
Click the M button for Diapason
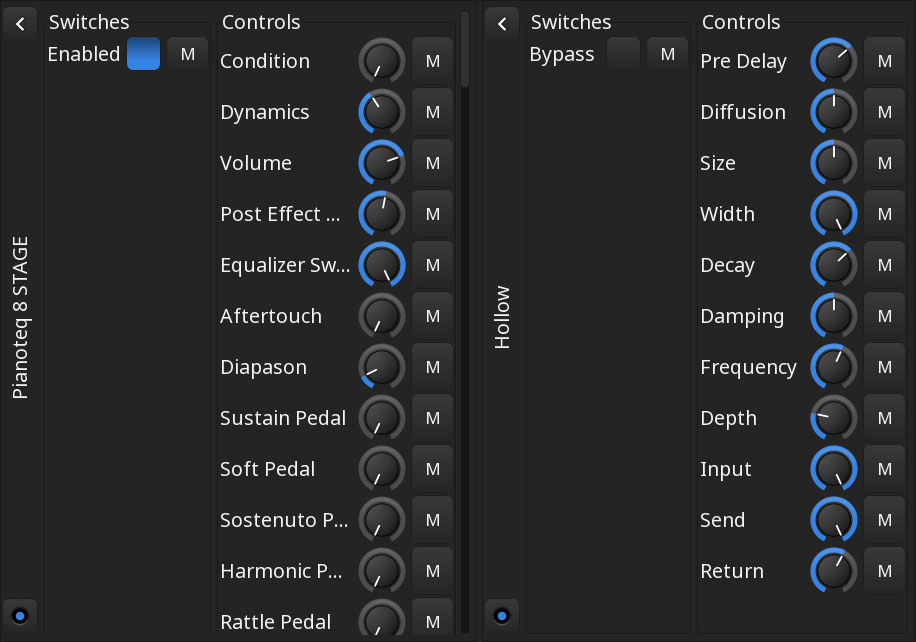(x=433, y=367)
